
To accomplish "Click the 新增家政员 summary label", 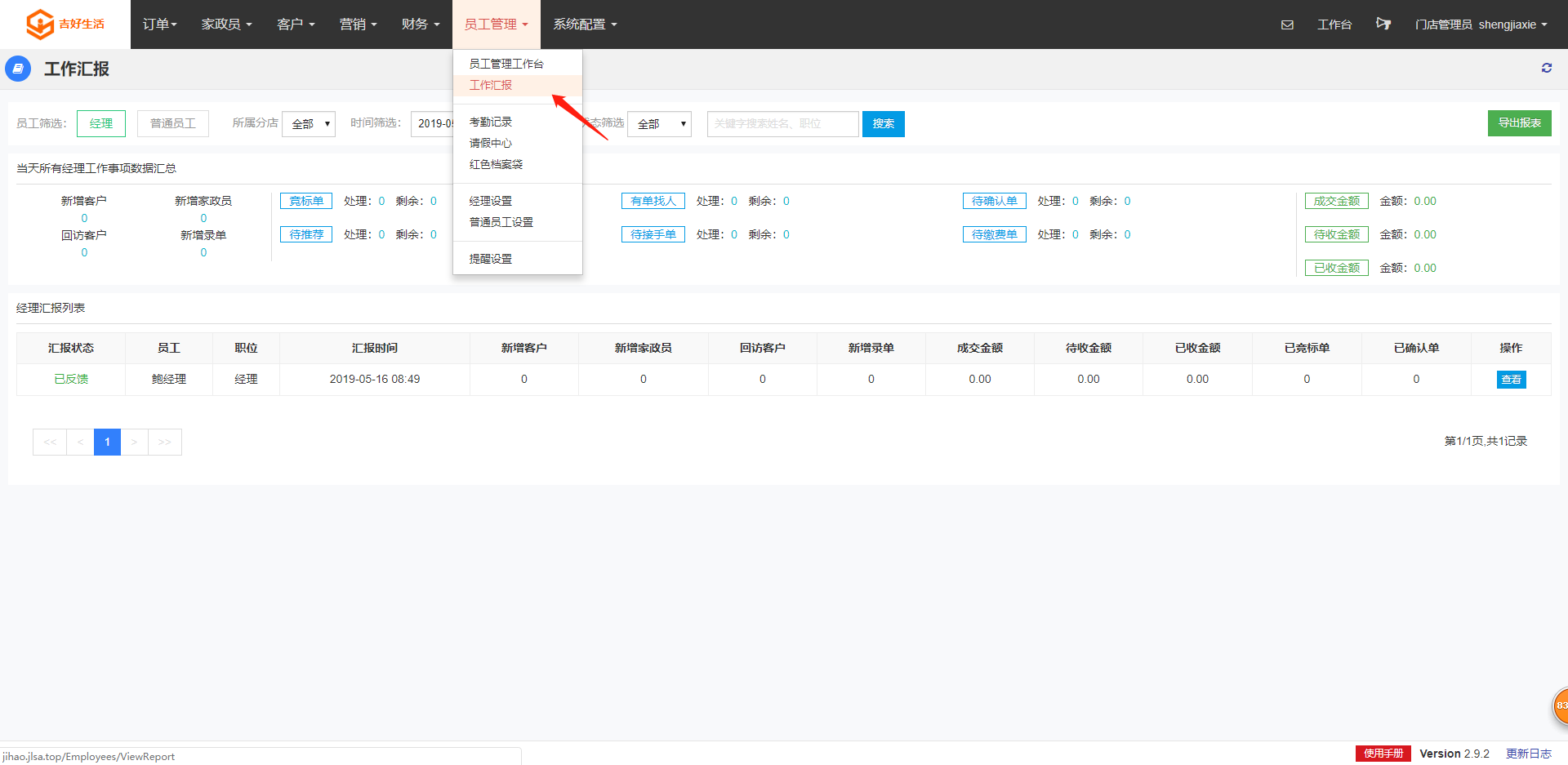I will point(203,201).
